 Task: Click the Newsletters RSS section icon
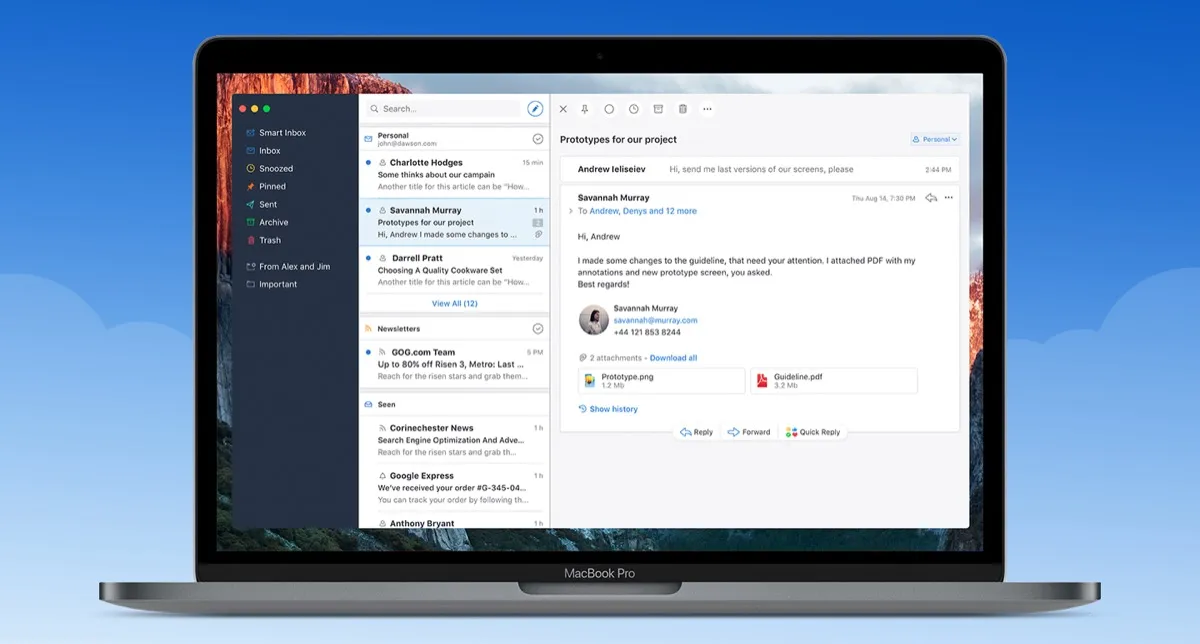(x=368, y=329)
